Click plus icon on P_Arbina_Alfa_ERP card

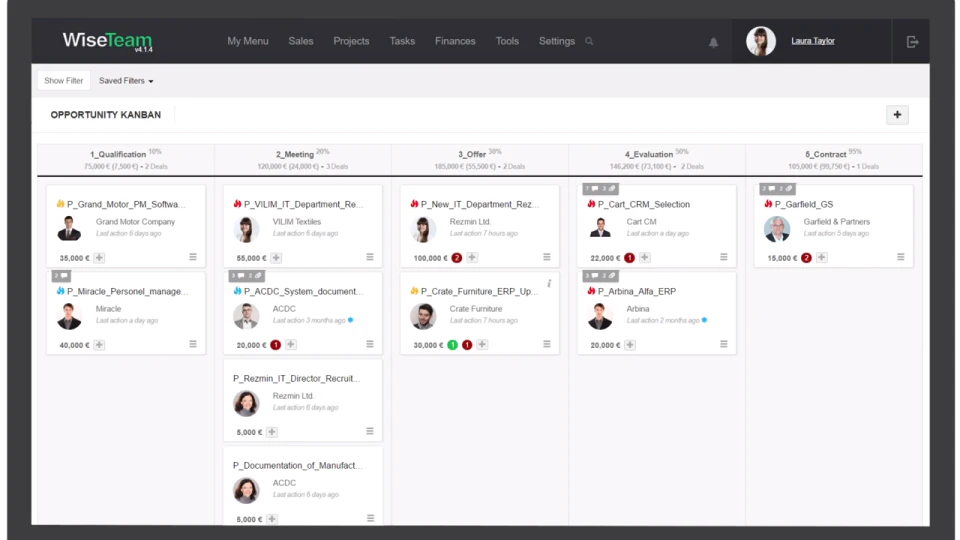(x=629, y=345)
